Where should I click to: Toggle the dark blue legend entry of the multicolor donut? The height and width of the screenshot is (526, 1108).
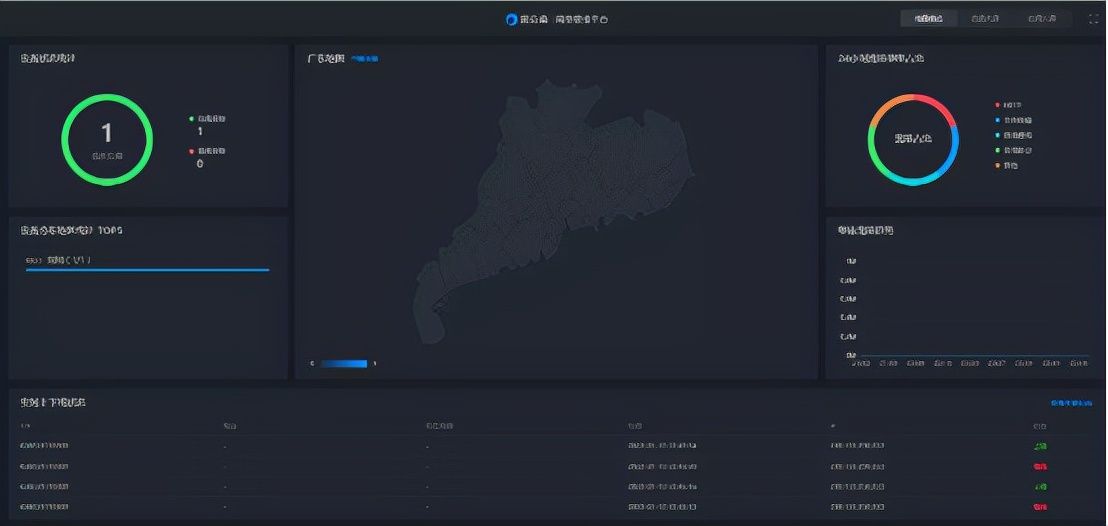(997, 120)
